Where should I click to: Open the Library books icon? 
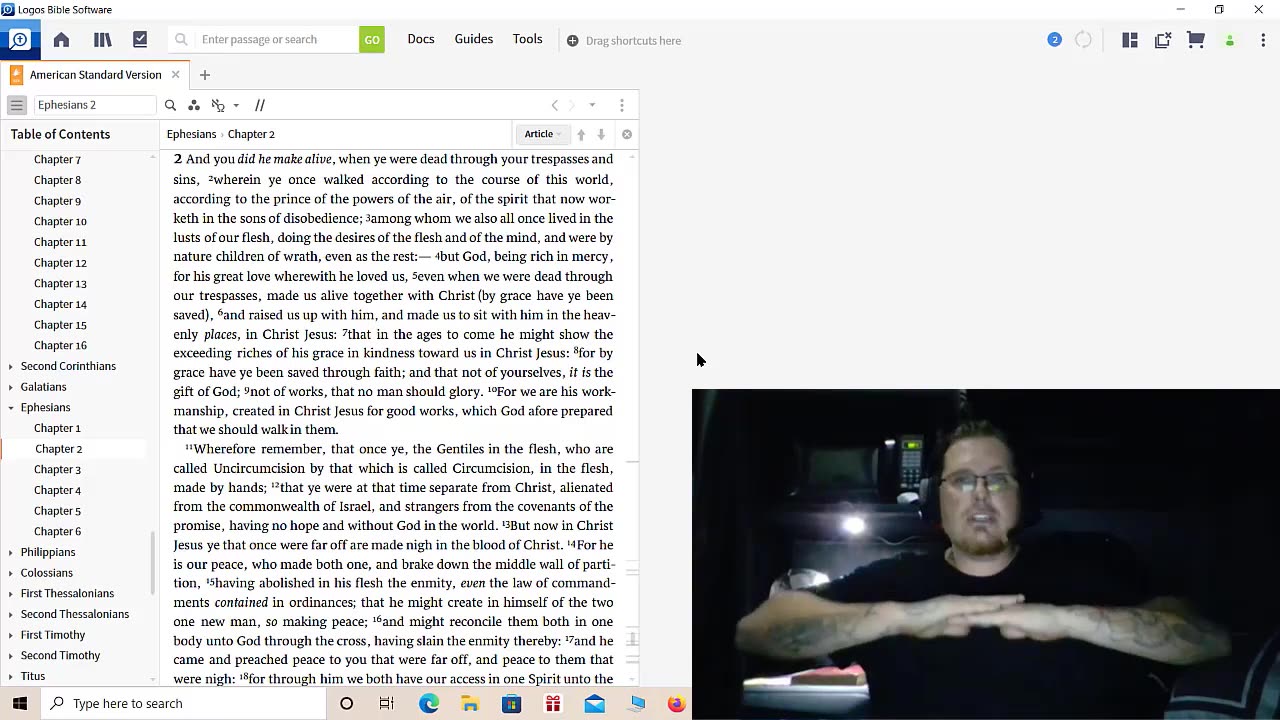pos(102,40)
